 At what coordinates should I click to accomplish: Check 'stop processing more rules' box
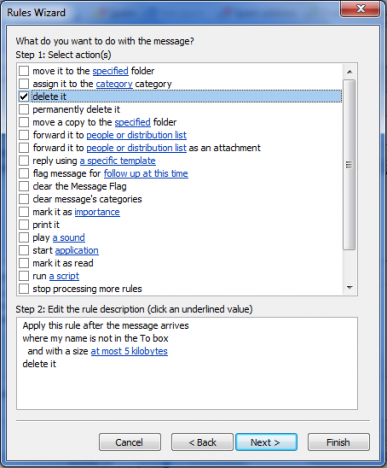coord(24,289)
